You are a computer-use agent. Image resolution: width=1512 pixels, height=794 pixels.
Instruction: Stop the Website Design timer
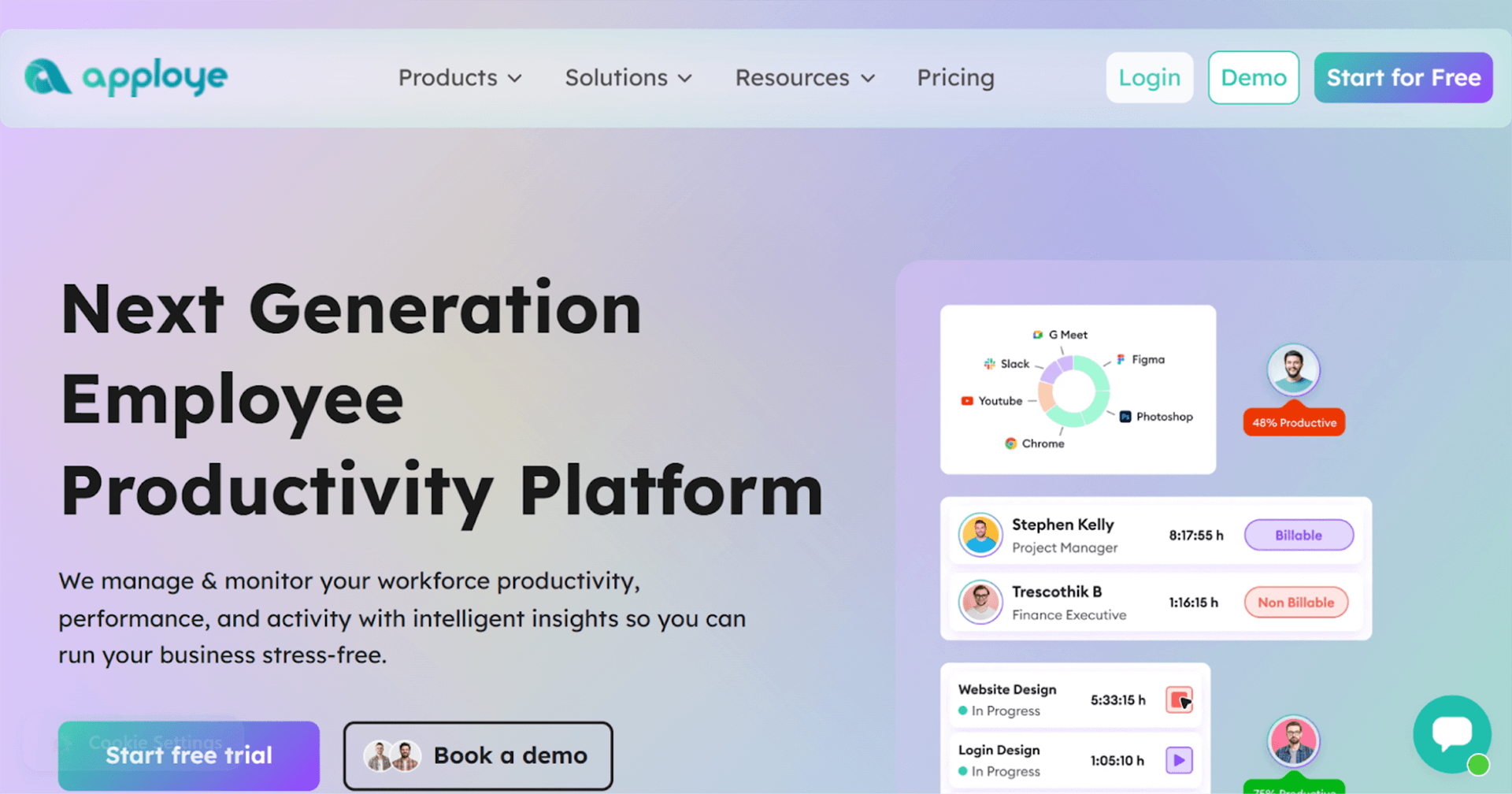point(1179,699)
